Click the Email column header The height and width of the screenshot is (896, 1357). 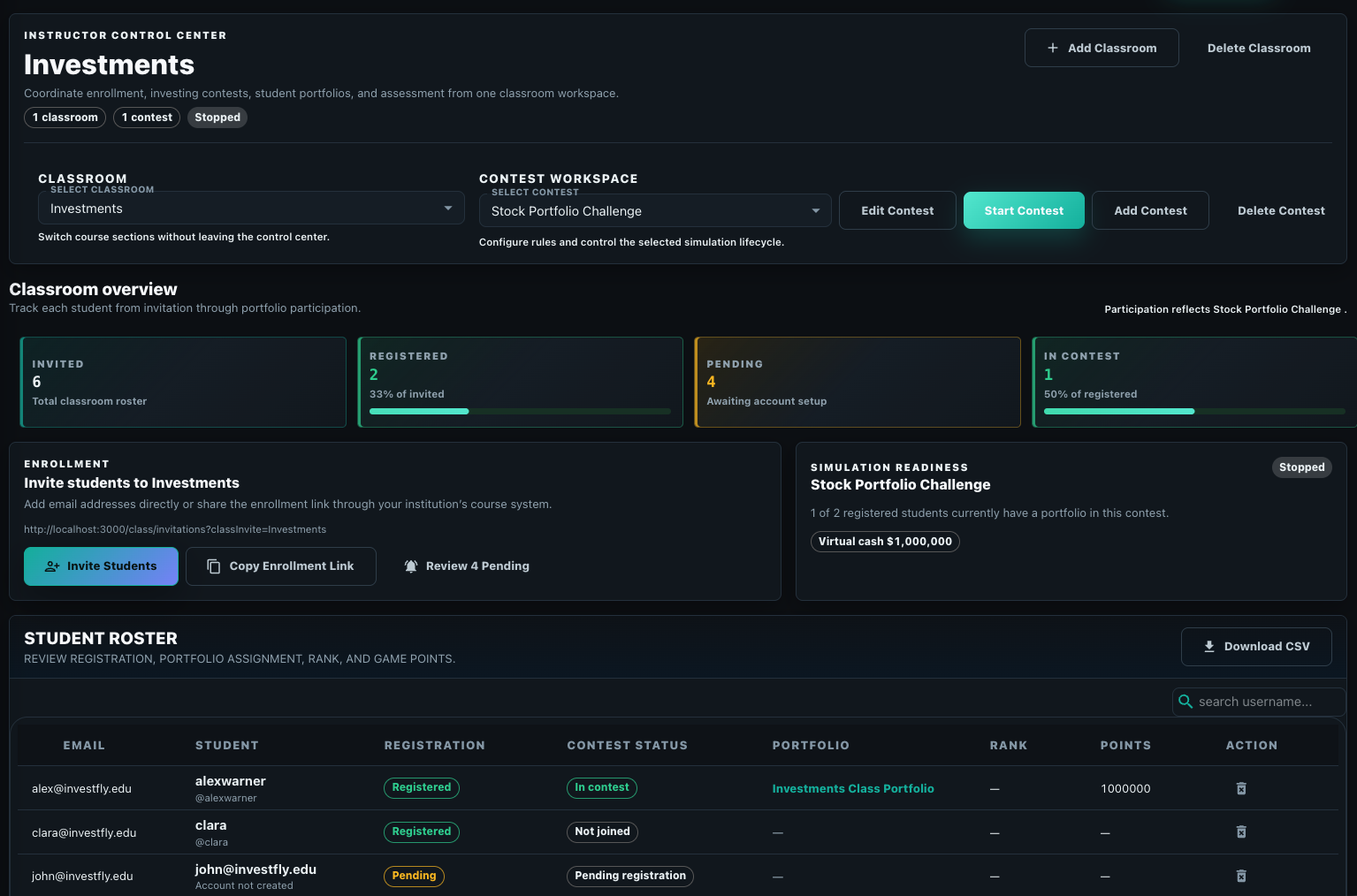84,746
